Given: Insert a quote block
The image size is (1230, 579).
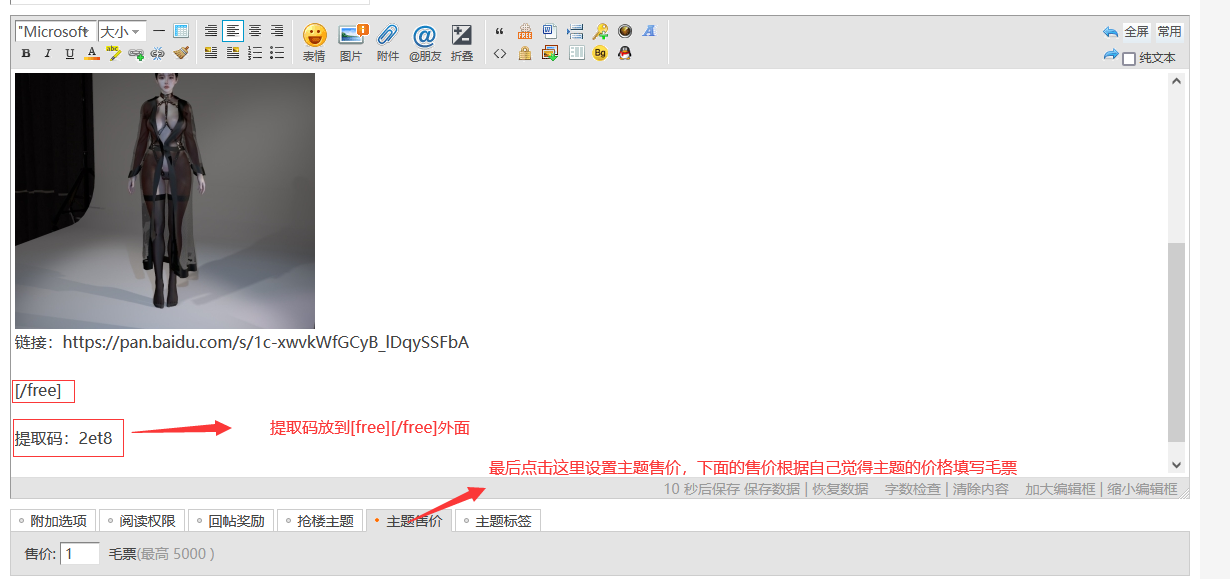Looking at the screenshot, I should (500, 31).
